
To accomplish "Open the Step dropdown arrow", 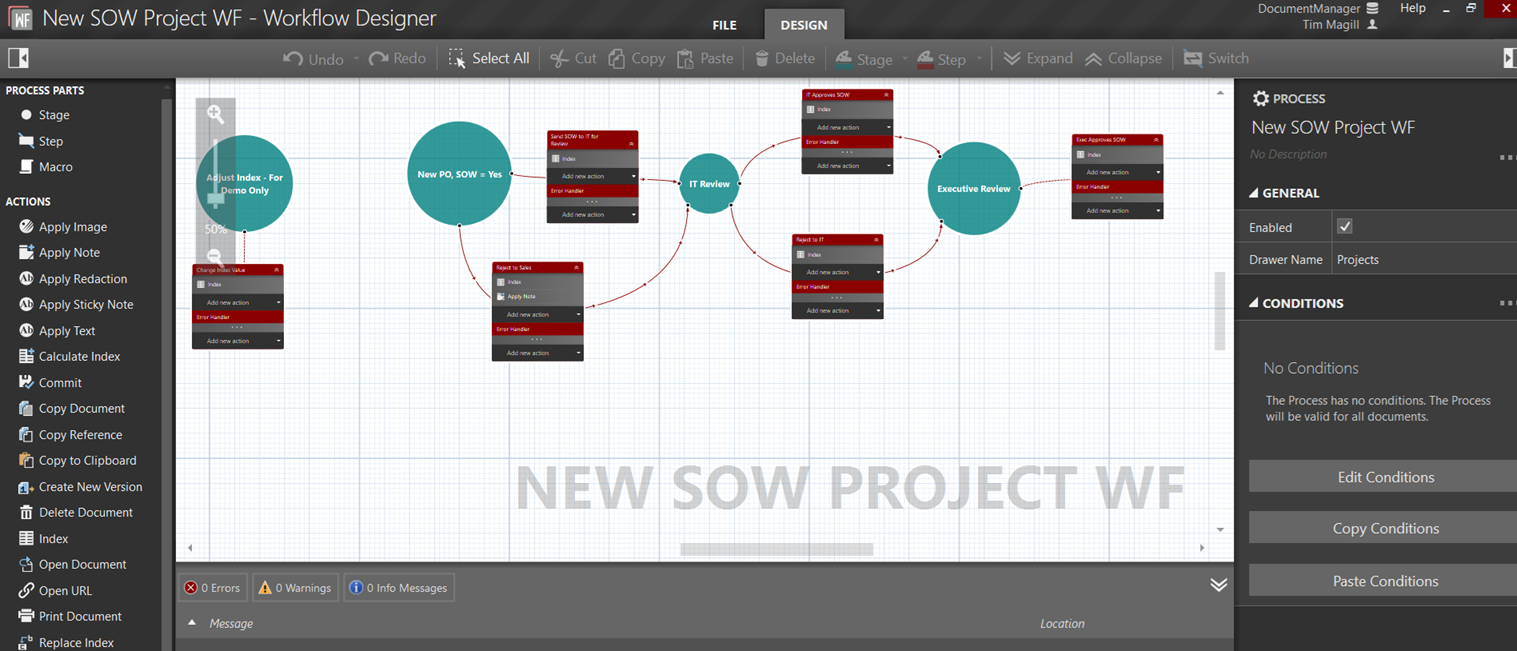I will 979,58.
